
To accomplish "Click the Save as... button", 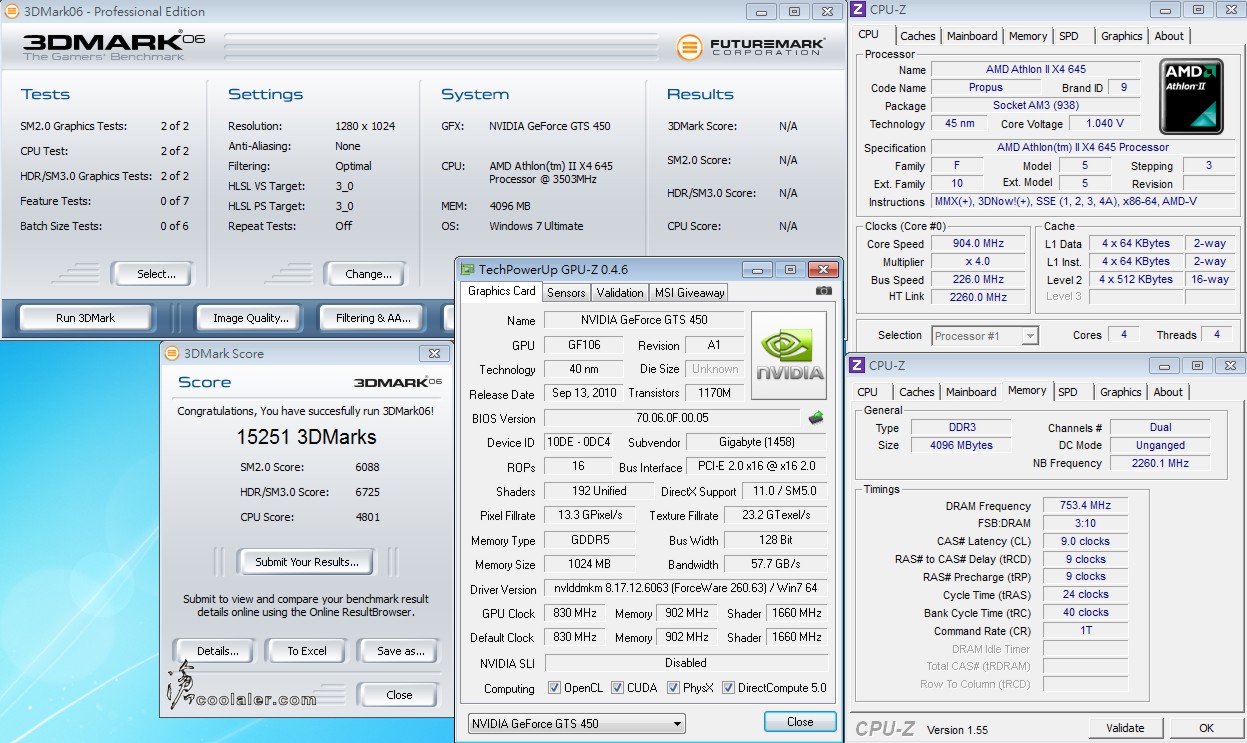I will (400, 651).
